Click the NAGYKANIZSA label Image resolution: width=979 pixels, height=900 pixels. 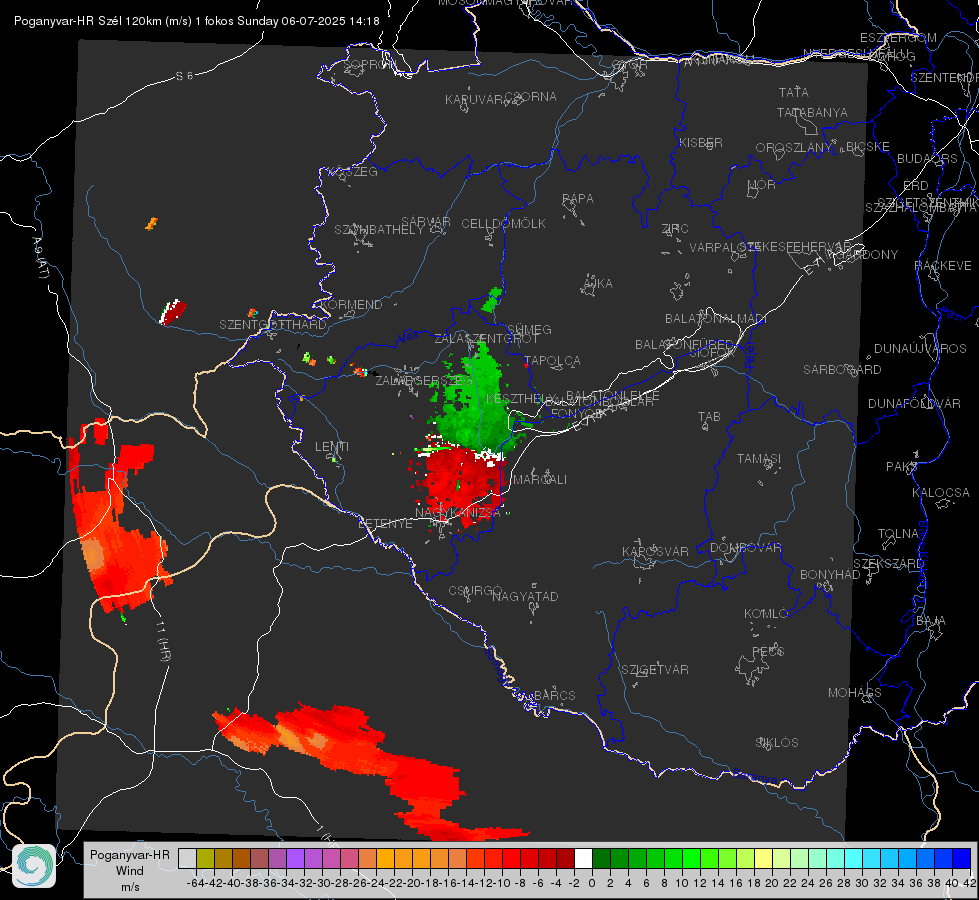pos(458,513)
